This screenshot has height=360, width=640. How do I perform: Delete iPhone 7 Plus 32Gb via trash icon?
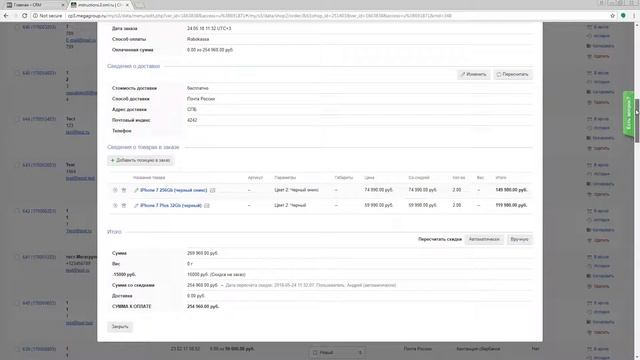coord(124,206)
